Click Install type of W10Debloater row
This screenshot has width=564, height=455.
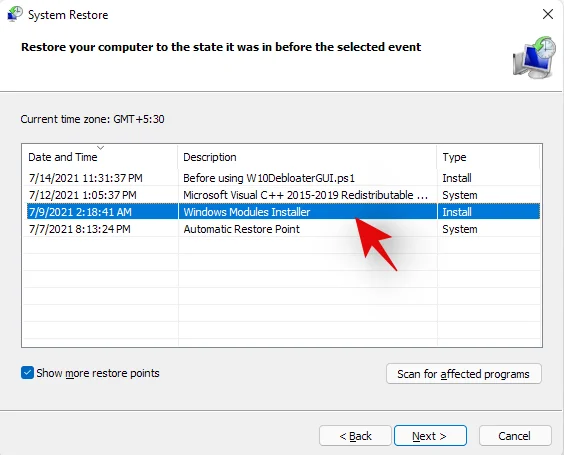coord(457,178)
